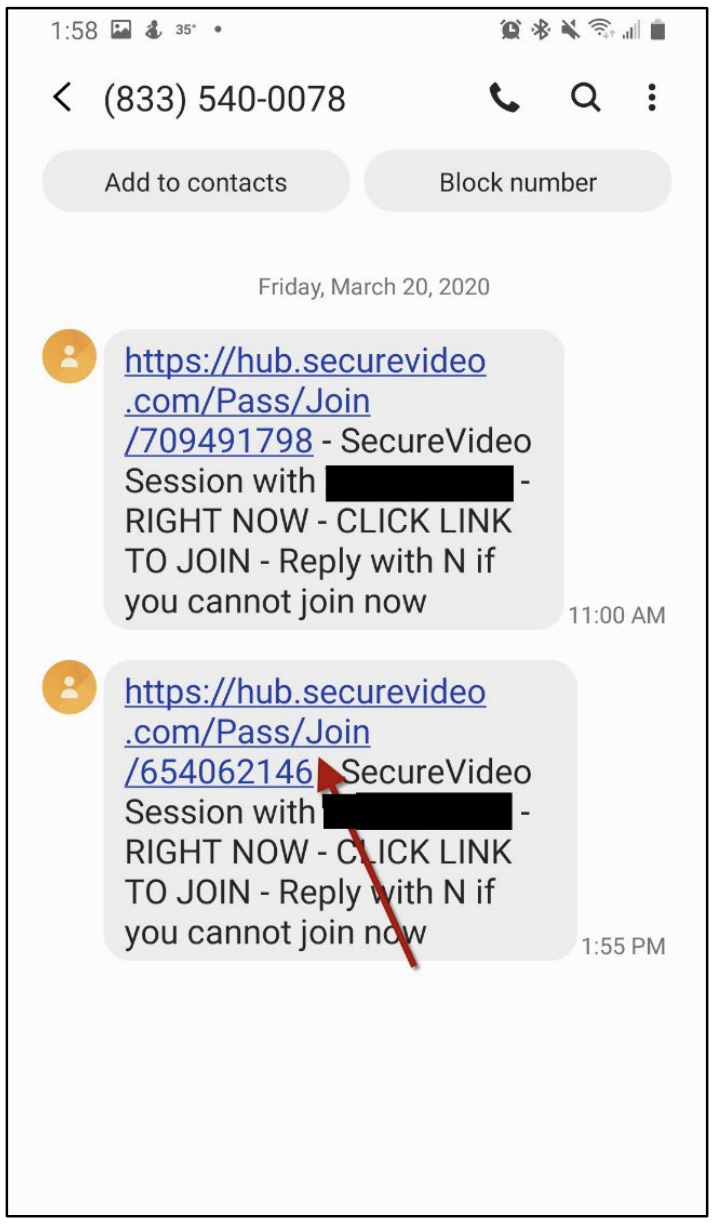Click the Block number button
This screenshot has height=1228, width=718.
tap(518, 182)
